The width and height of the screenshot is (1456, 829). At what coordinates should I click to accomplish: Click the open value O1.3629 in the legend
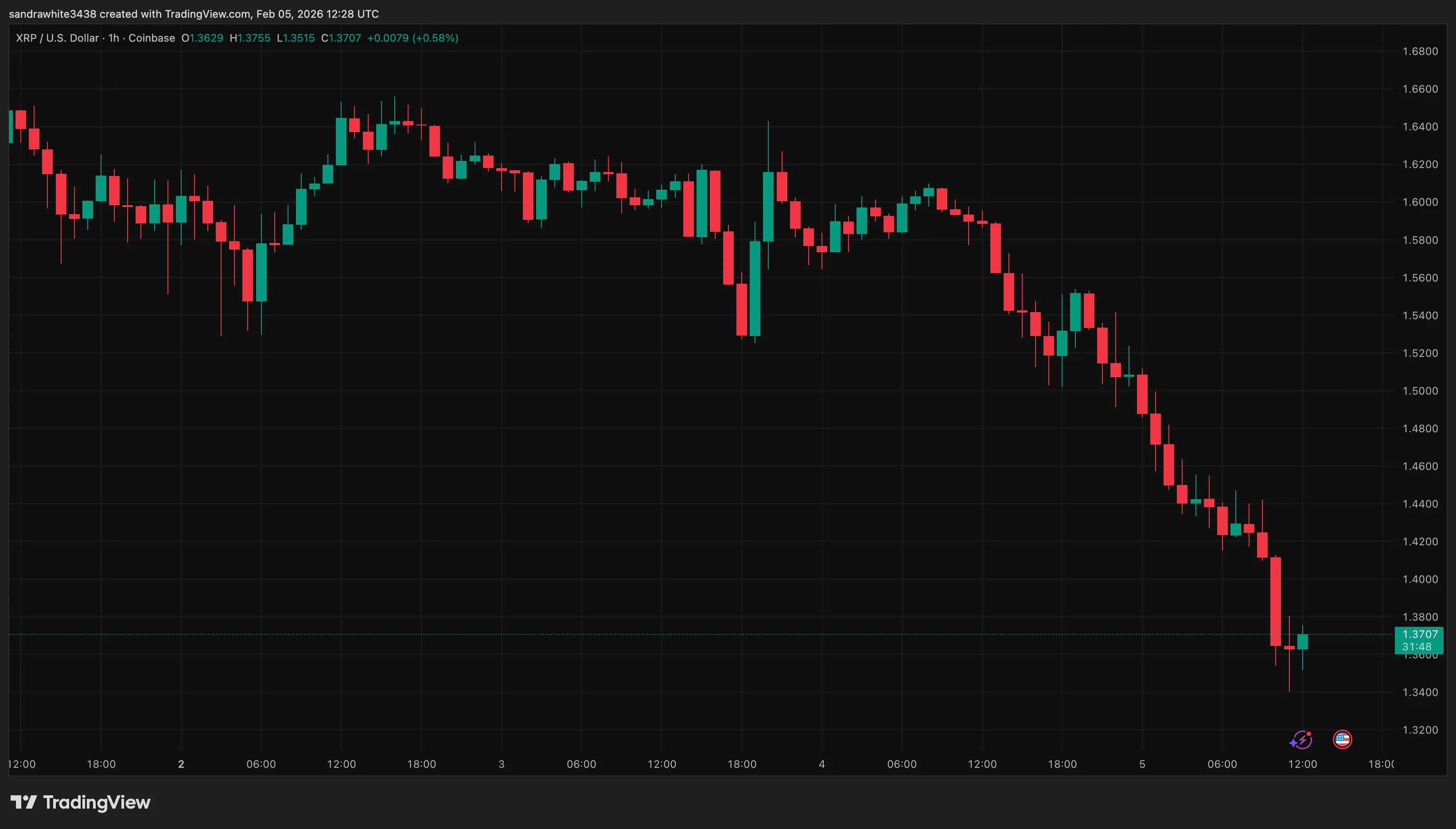[202, 38]
